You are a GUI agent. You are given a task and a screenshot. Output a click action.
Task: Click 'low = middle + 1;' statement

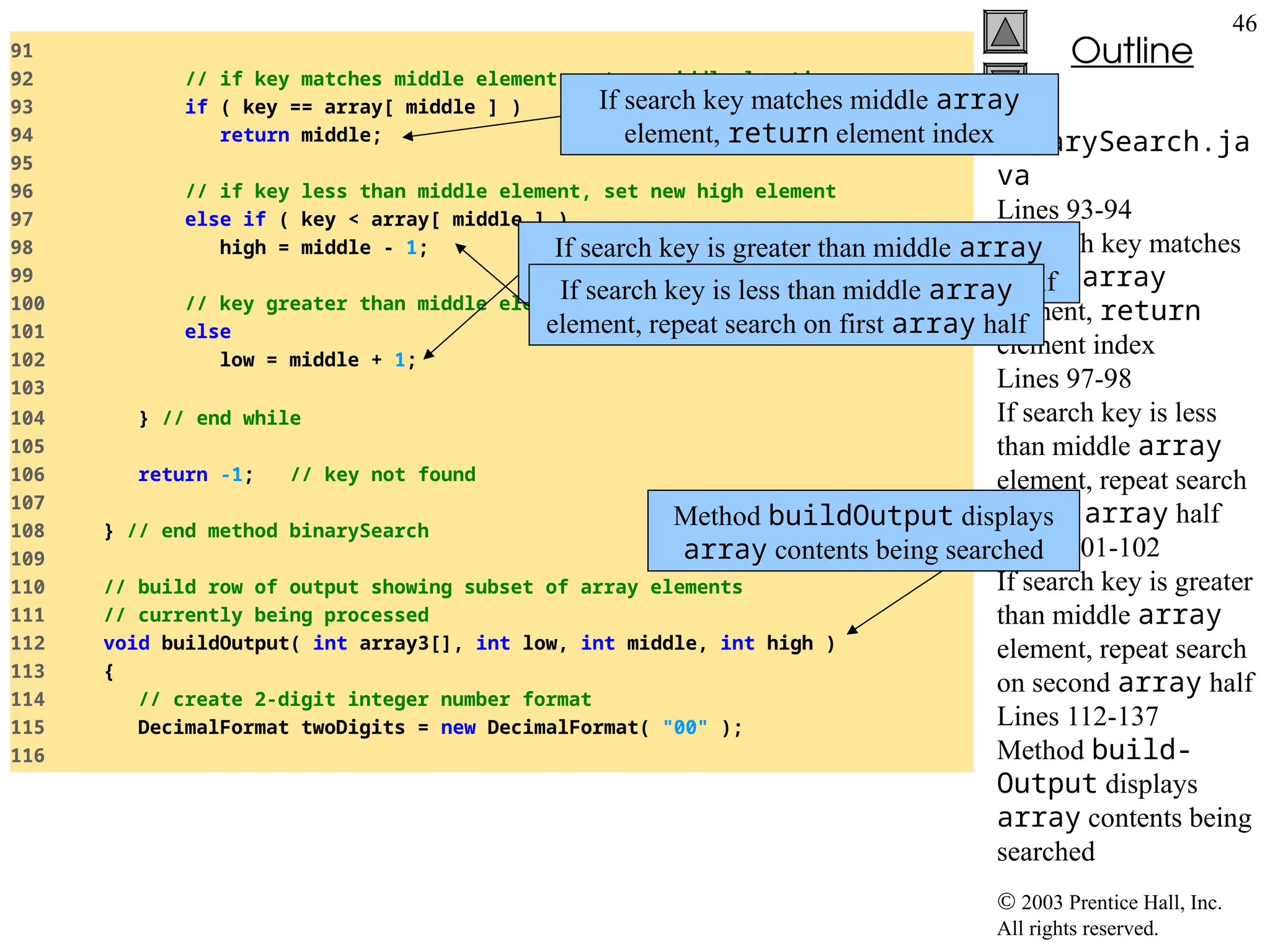[317, 360]
